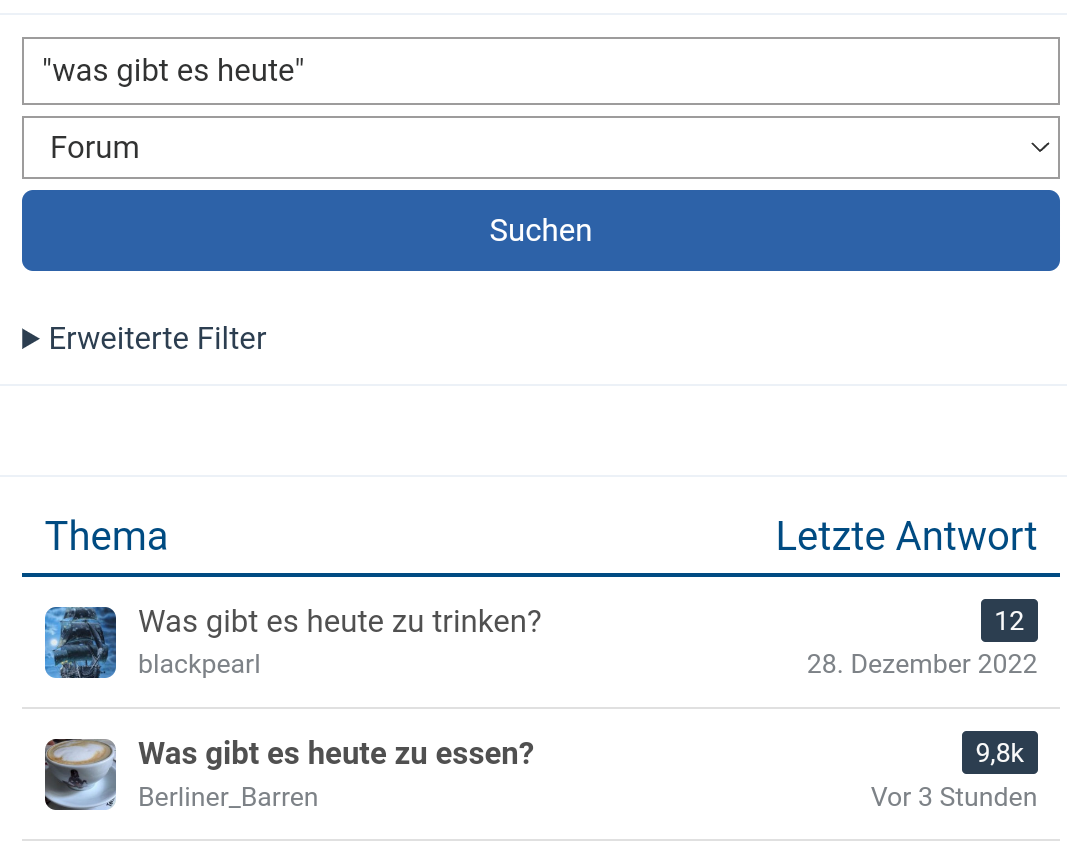
Task: Jump to the last reply from 28. Dezember 2022
Action: tap(921, 664)
